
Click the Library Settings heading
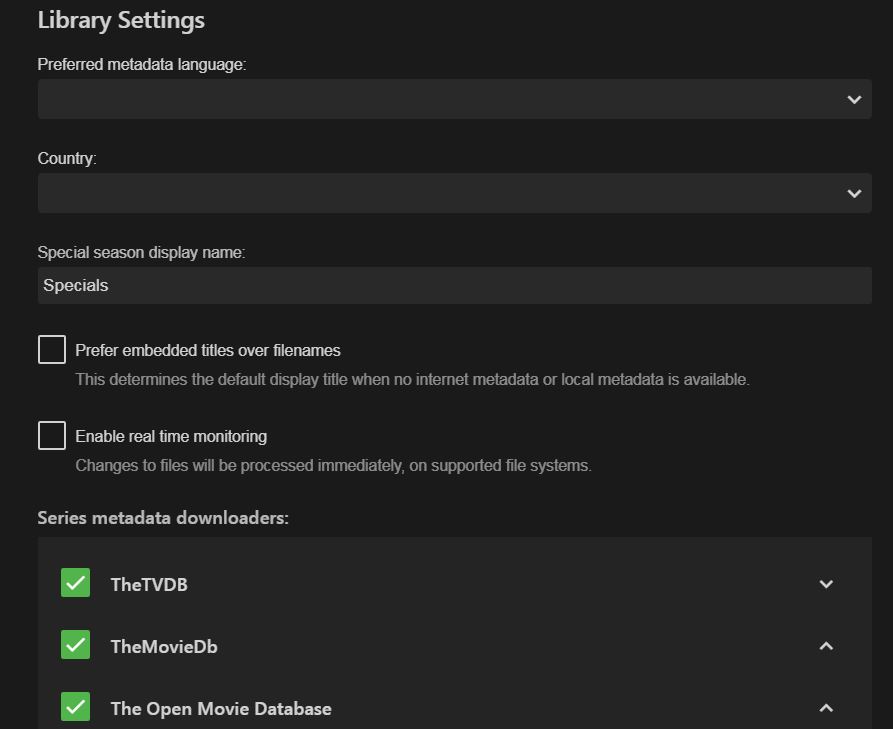121,20
